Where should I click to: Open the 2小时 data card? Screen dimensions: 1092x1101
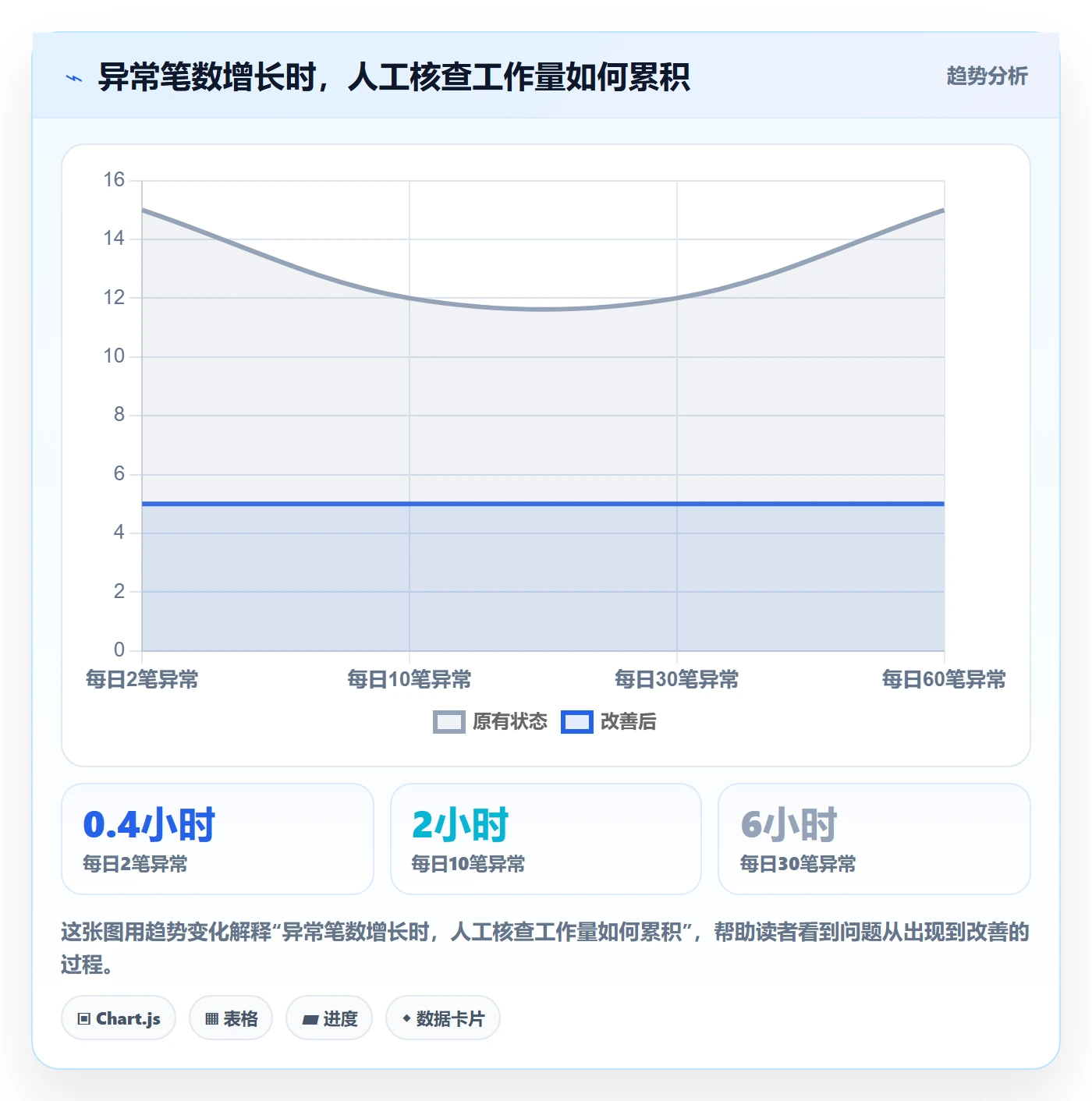tap(546, 839)
